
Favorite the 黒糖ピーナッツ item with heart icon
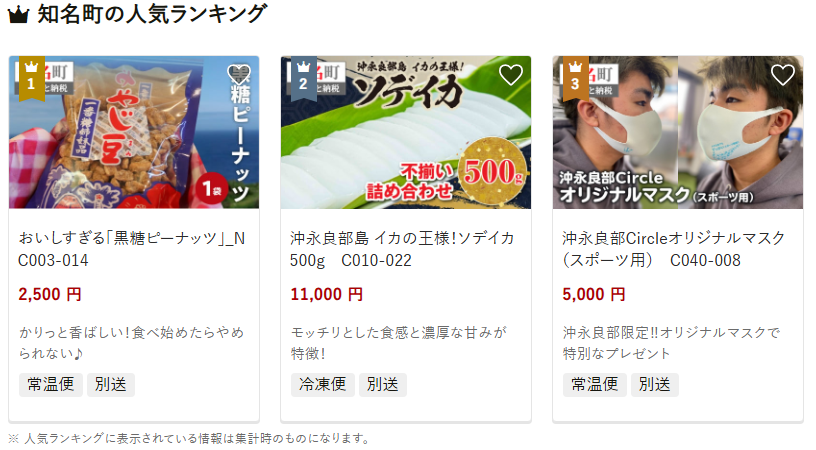tap(239, 75)
